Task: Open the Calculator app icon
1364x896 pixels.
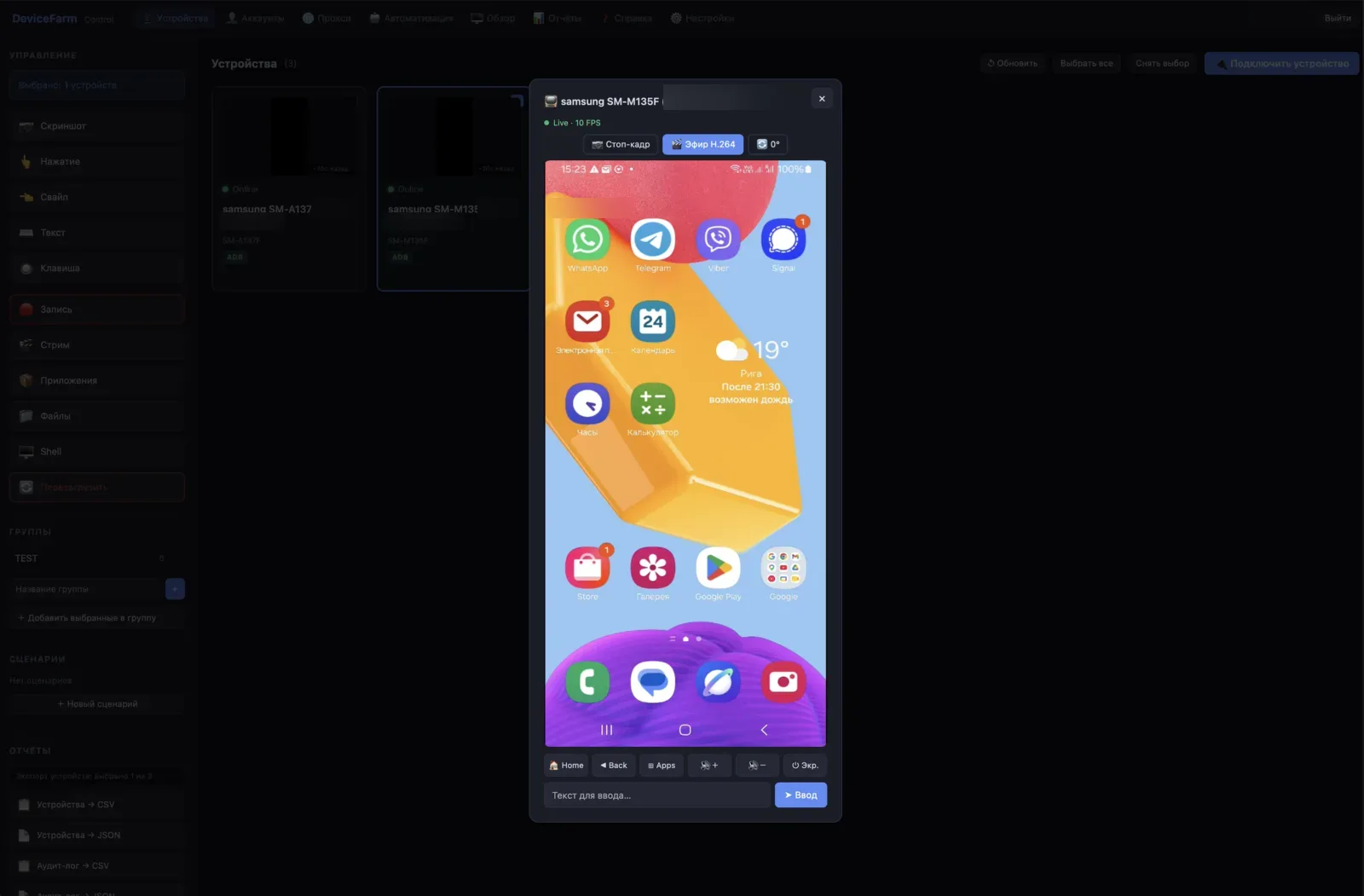Action: [x=653, y=404]
